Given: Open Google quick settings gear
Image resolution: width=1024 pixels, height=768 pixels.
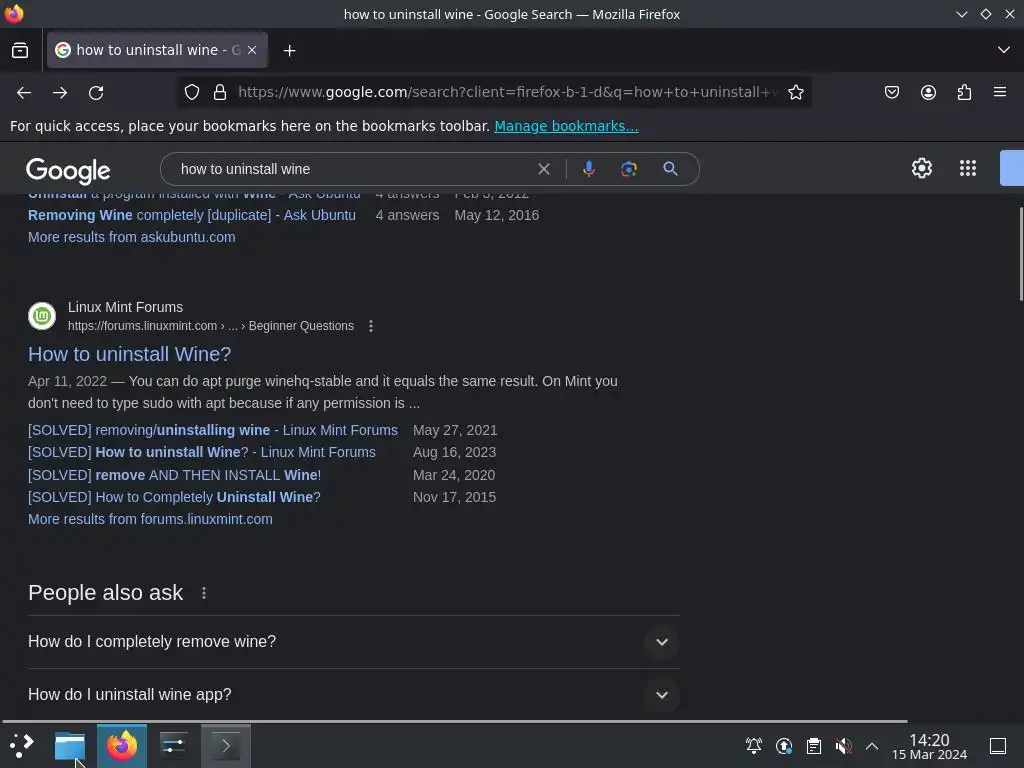Looking at the screenshot, I should (921, 168).
